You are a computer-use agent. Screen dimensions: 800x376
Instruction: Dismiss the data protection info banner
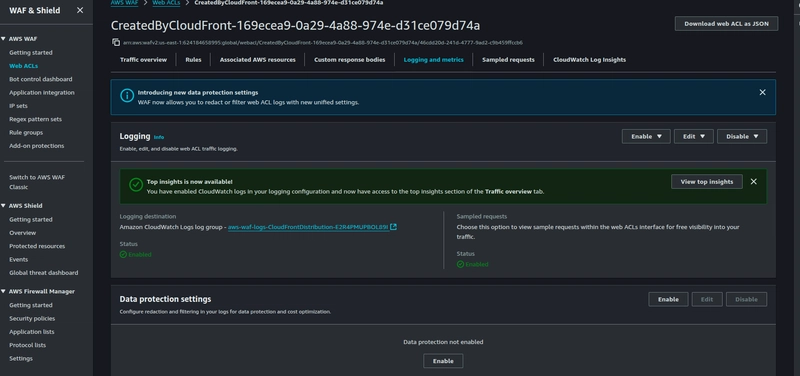762,92
